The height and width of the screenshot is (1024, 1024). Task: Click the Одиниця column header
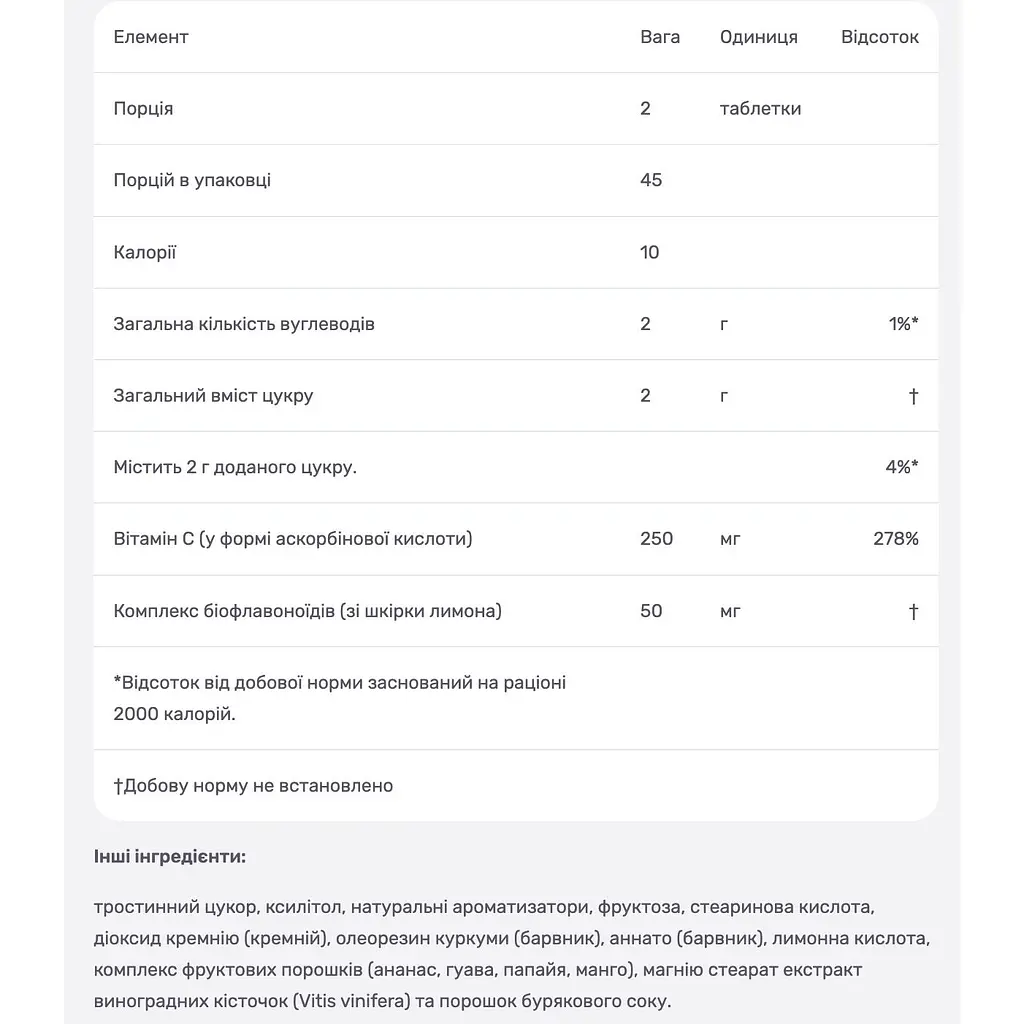click(759, 37)
